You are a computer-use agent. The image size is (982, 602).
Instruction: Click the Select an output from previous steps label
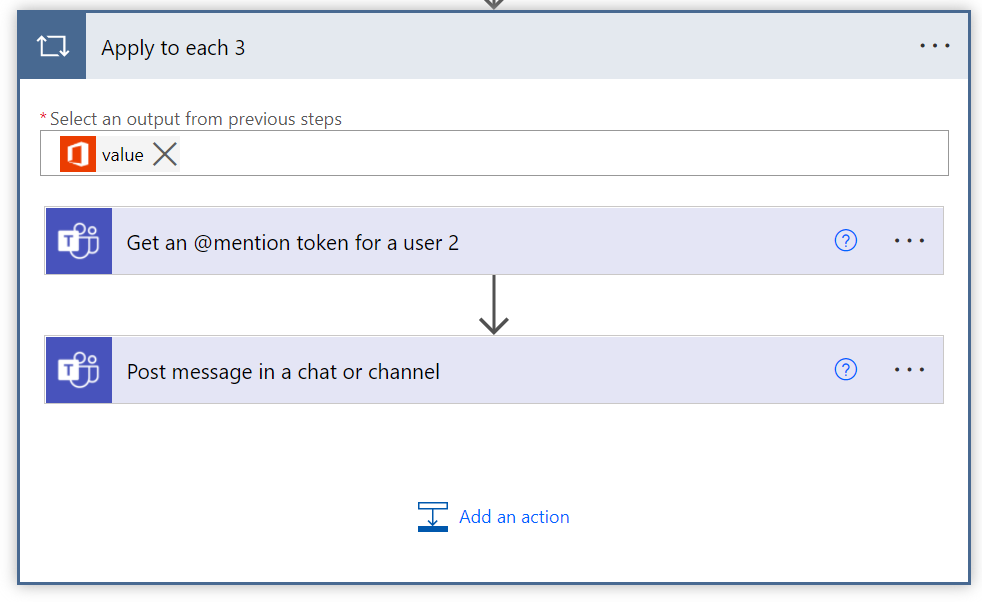click(195, 119)
